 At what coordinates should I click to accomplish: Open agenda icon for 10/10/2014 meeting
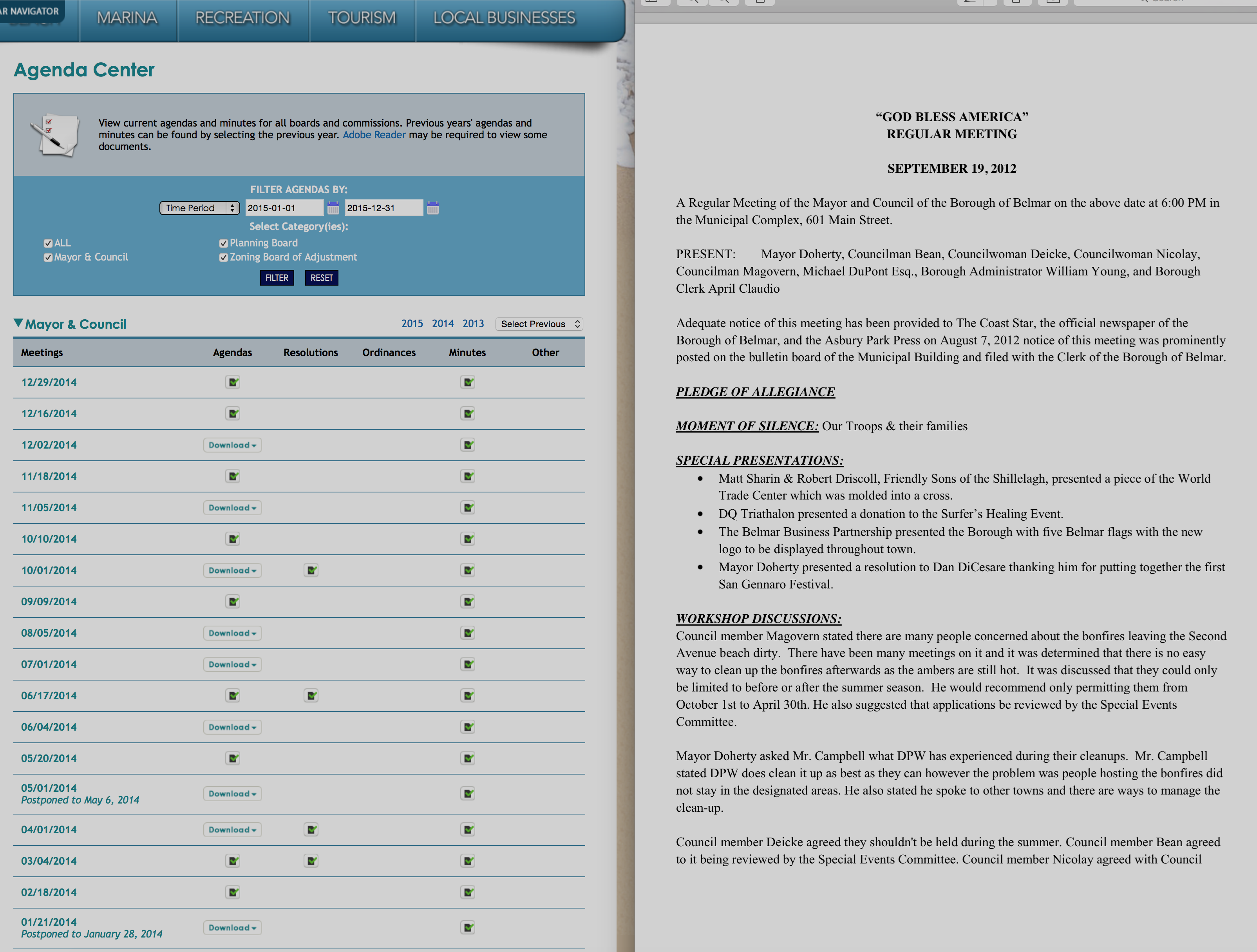[232, 538]
